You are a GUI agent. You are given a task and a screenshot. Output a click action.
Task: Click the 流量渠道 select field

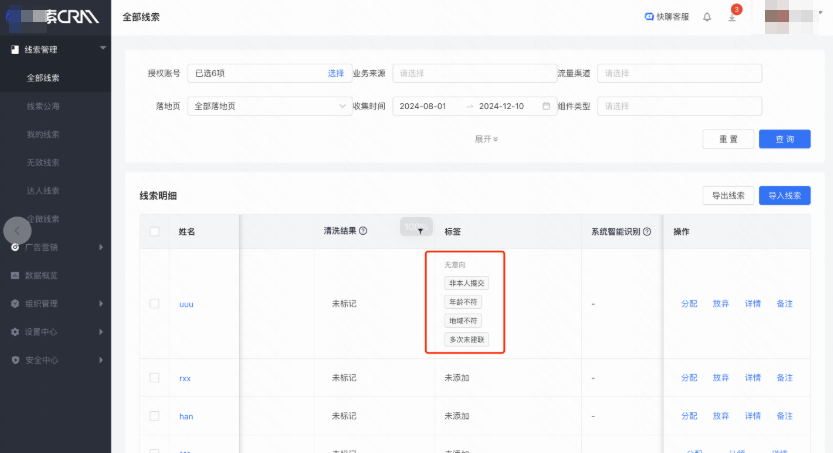point(679,73)
